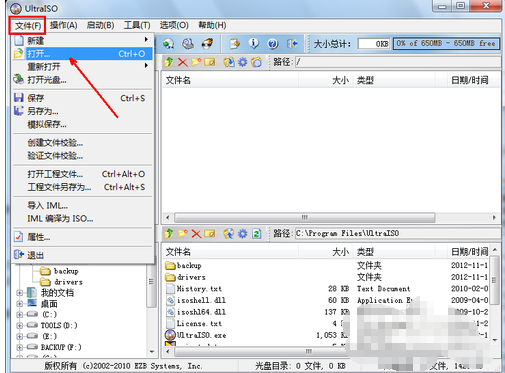Click the new folder icon in lower pane toolbar
505x373 pixels.
point(182,234)
